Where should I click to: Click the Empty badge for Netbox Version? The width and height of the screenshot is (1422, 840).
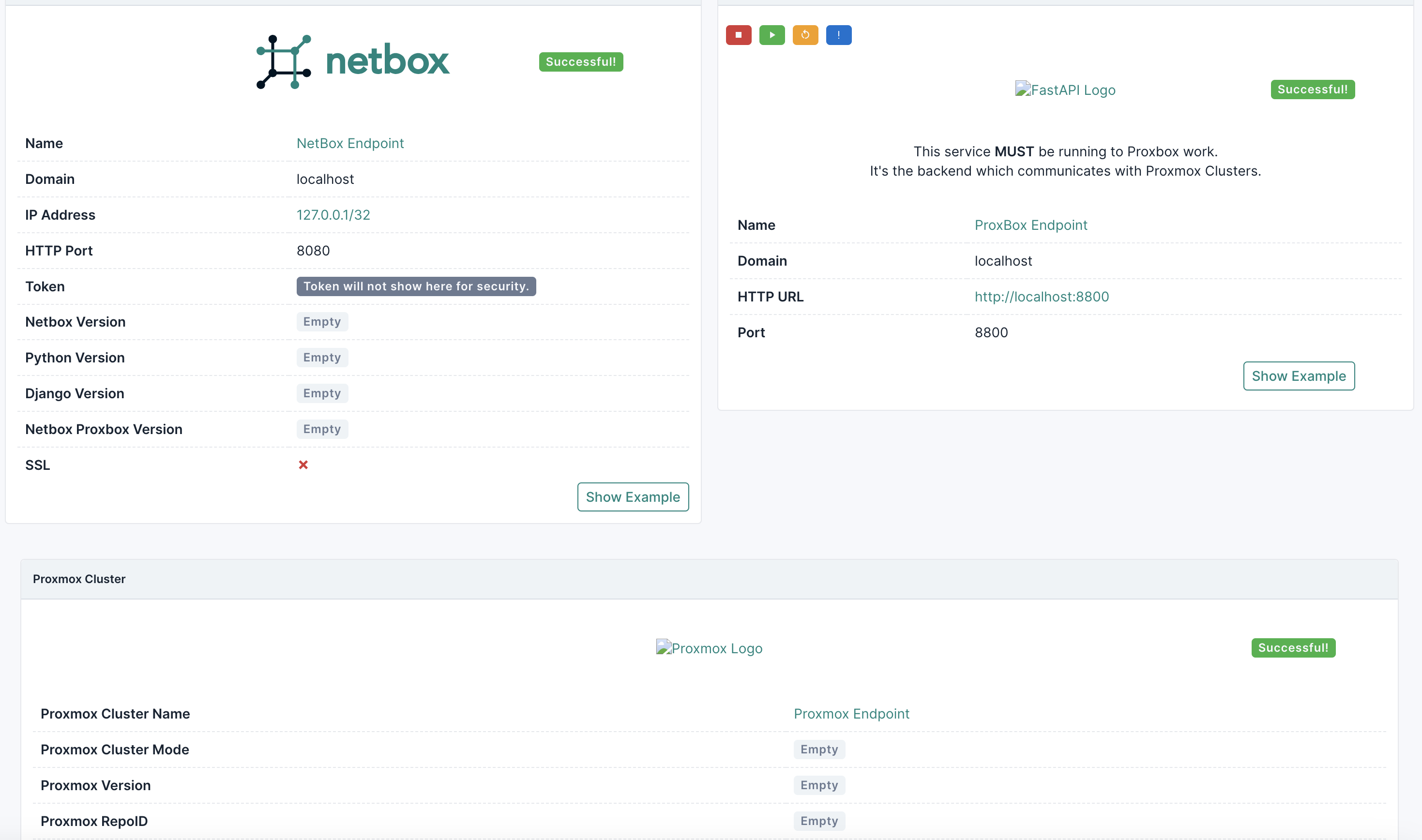[322, 321]
